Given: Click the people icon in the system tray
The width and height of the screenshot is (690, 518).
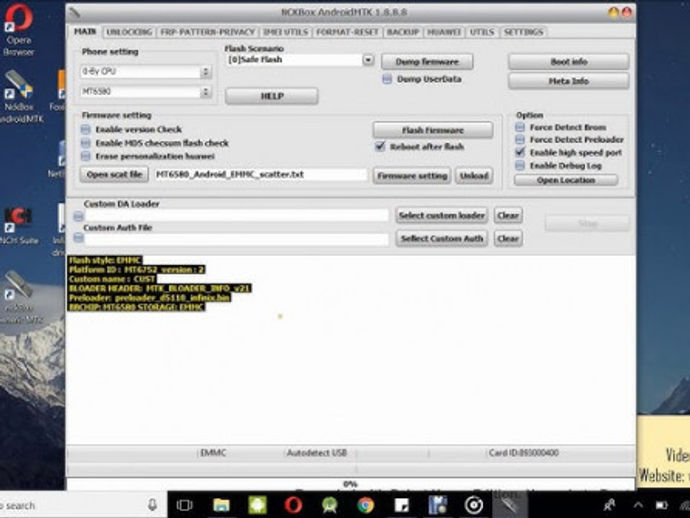Looking at the screenshot, I should [x=609, y=505].
